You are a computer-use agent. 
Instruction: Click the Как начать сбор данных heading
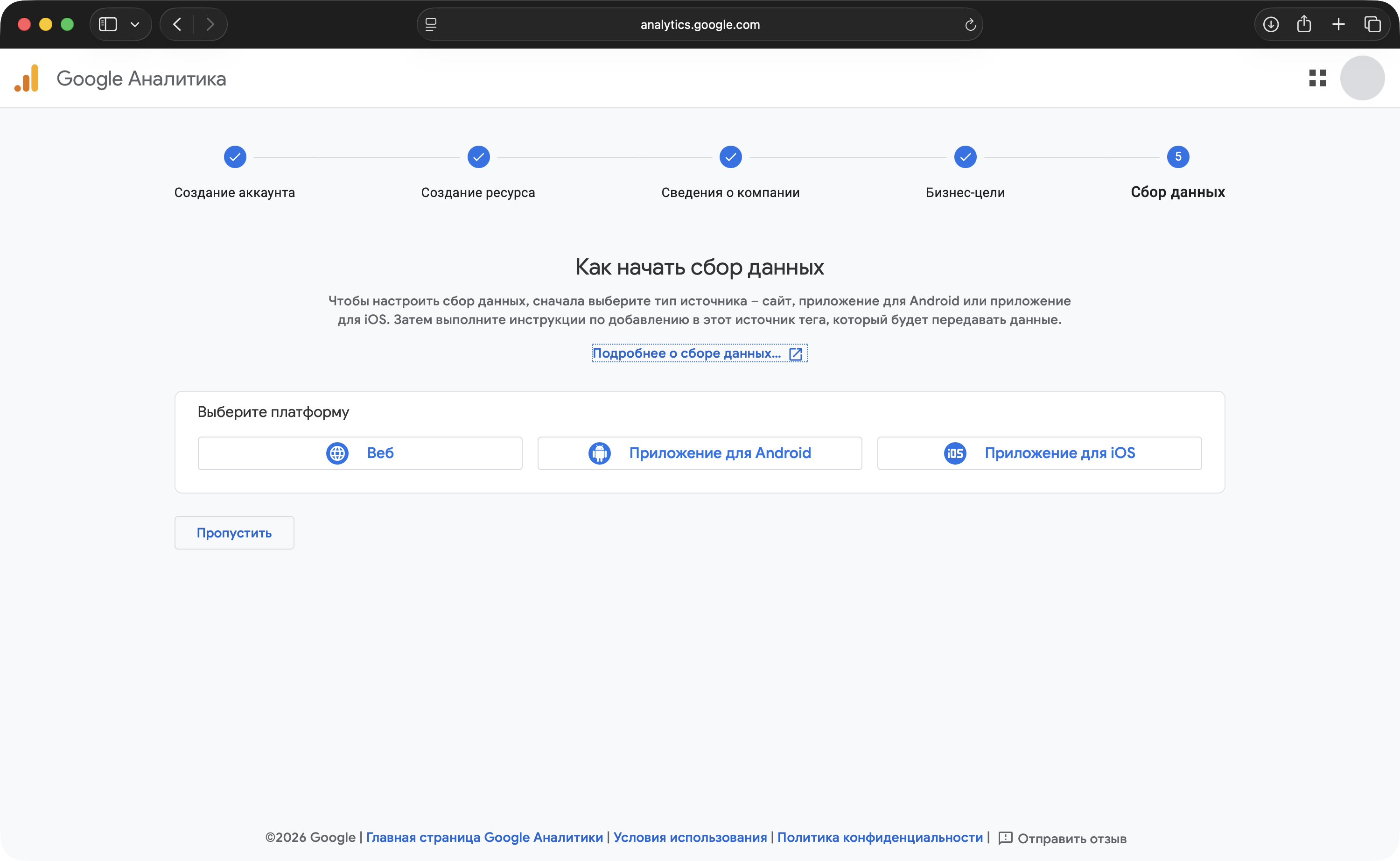coord(700,267)
